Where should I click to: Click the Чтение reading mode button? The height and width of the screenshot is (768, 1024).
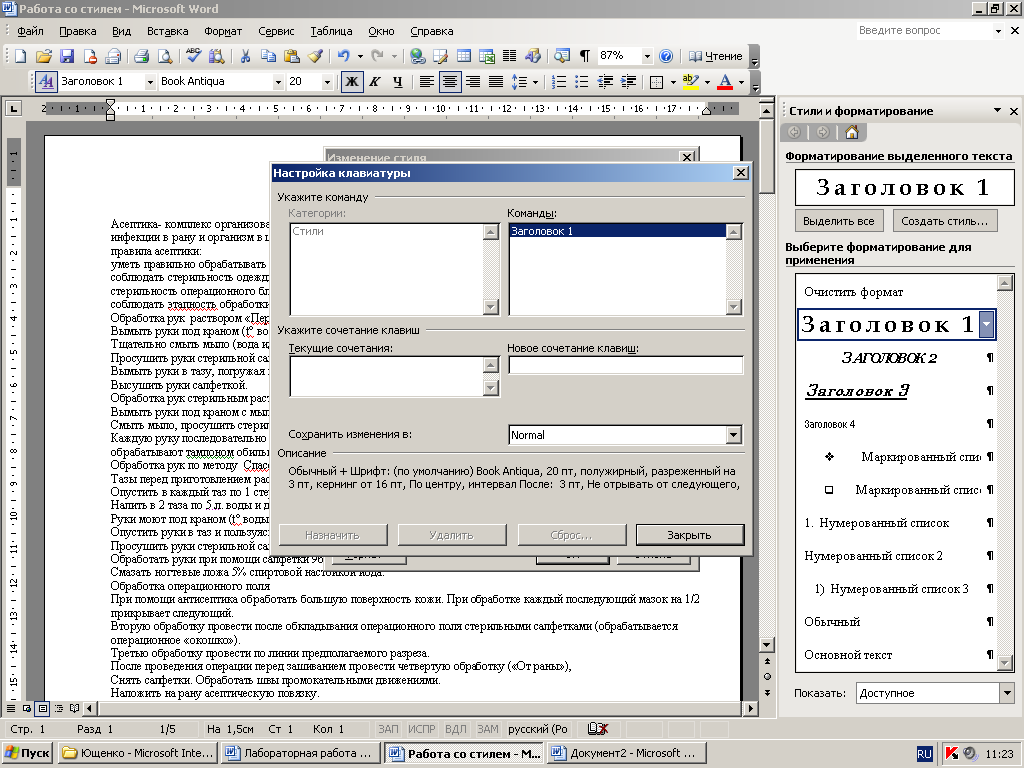pos(716,56)
